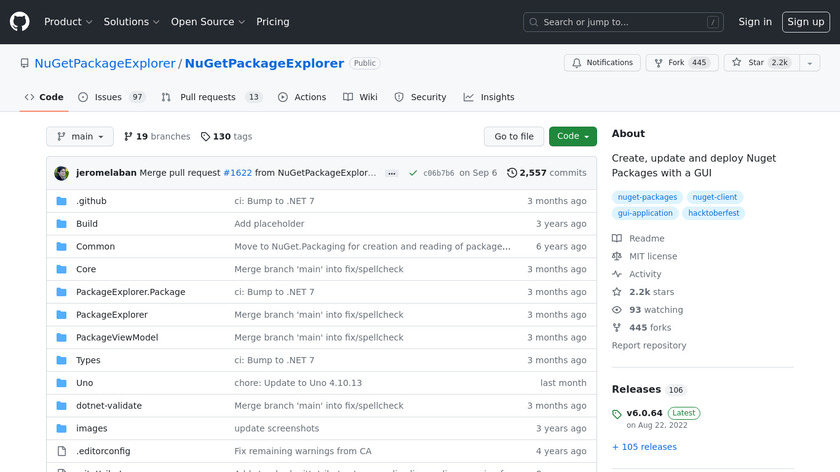Open the .github folder icon
This screenshot has width=840, height=472.
[62, 201]
